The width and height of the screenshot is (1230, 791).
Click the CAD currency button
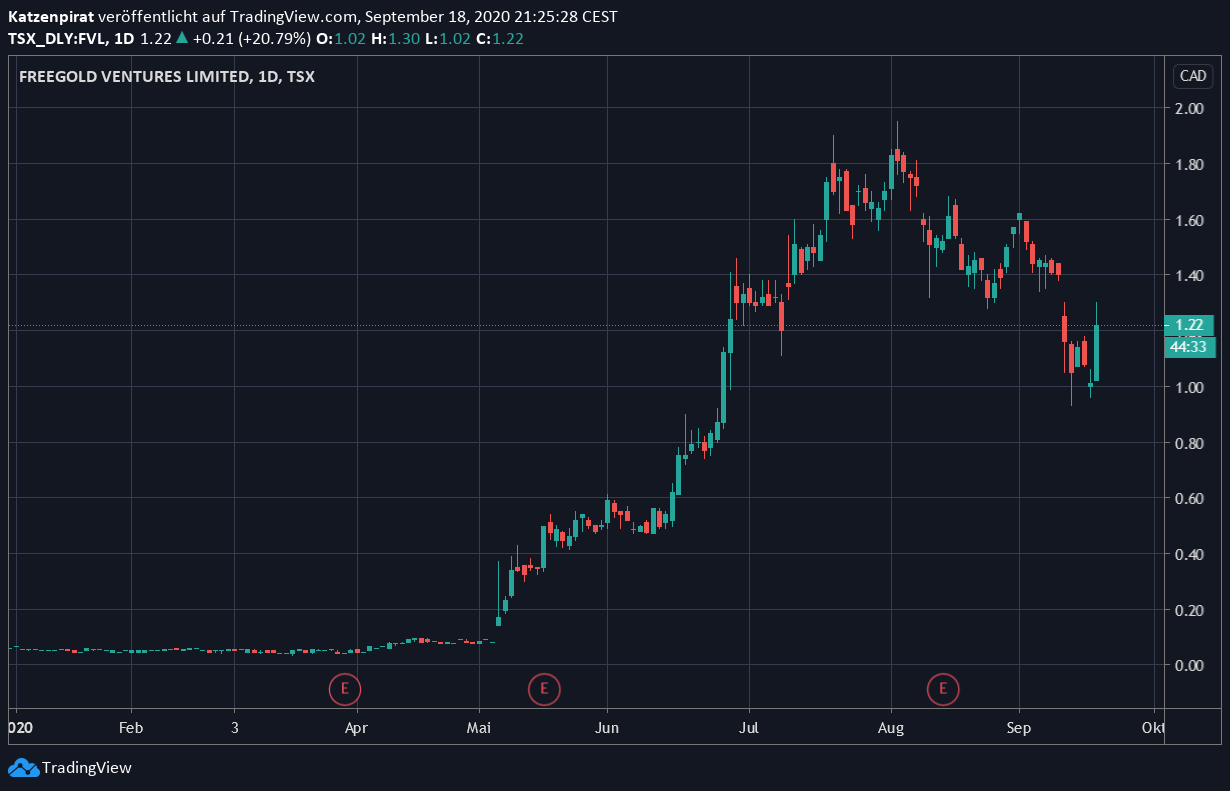click(x=1193, y=76)
